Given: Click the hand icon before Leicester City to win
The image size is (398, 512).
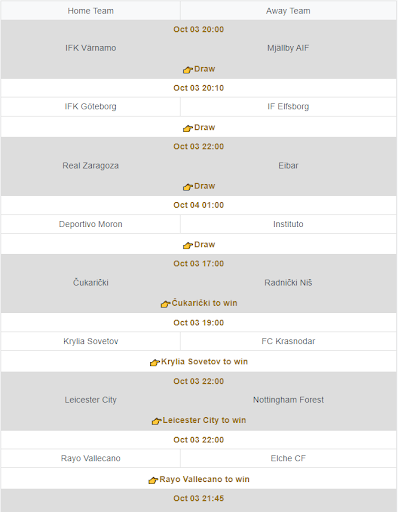Looking at the screenshot, I should click(156, 421).
